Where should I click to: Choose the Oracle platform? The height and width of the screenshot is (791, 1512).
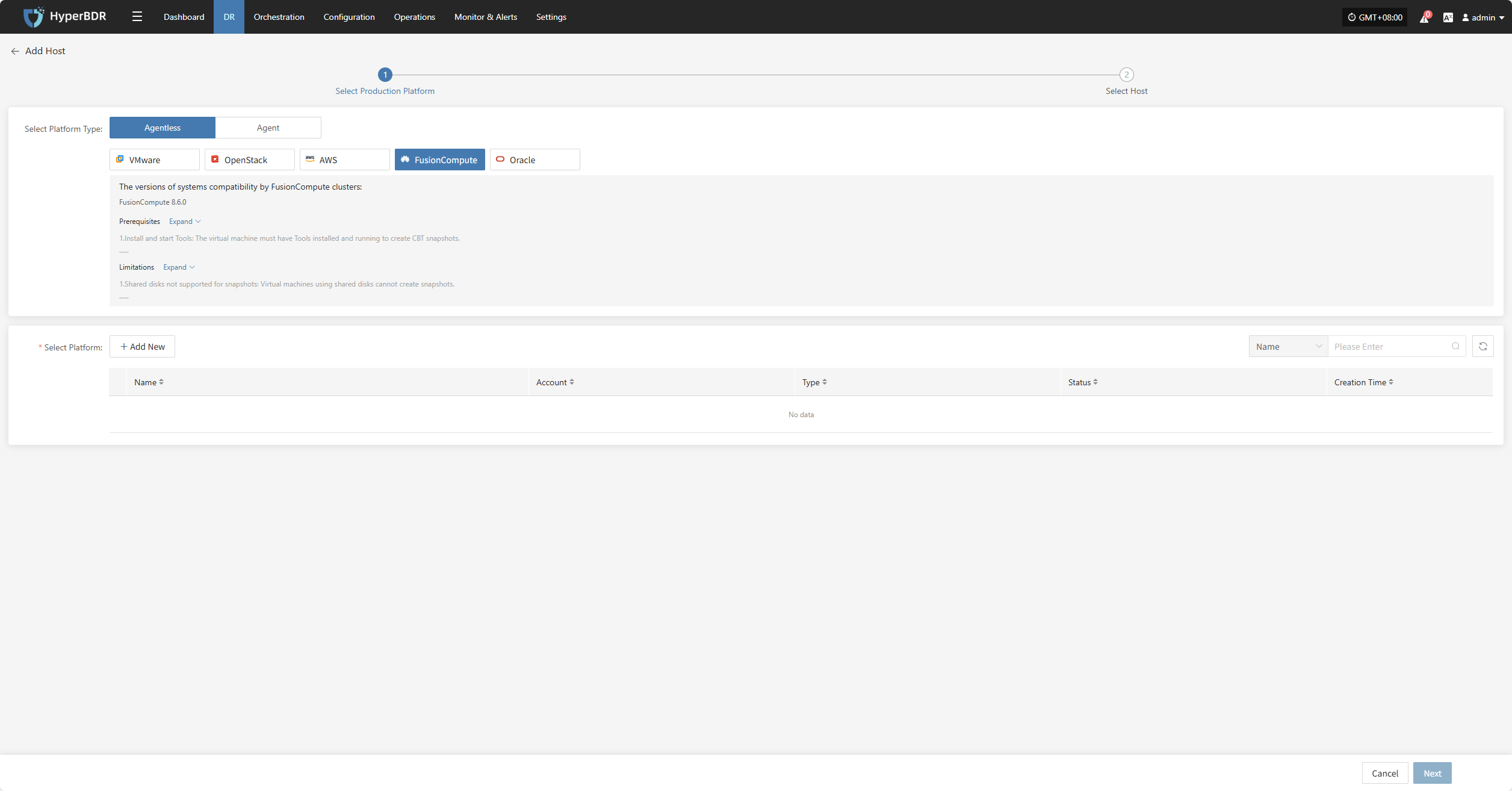click(x=535, y=160)
